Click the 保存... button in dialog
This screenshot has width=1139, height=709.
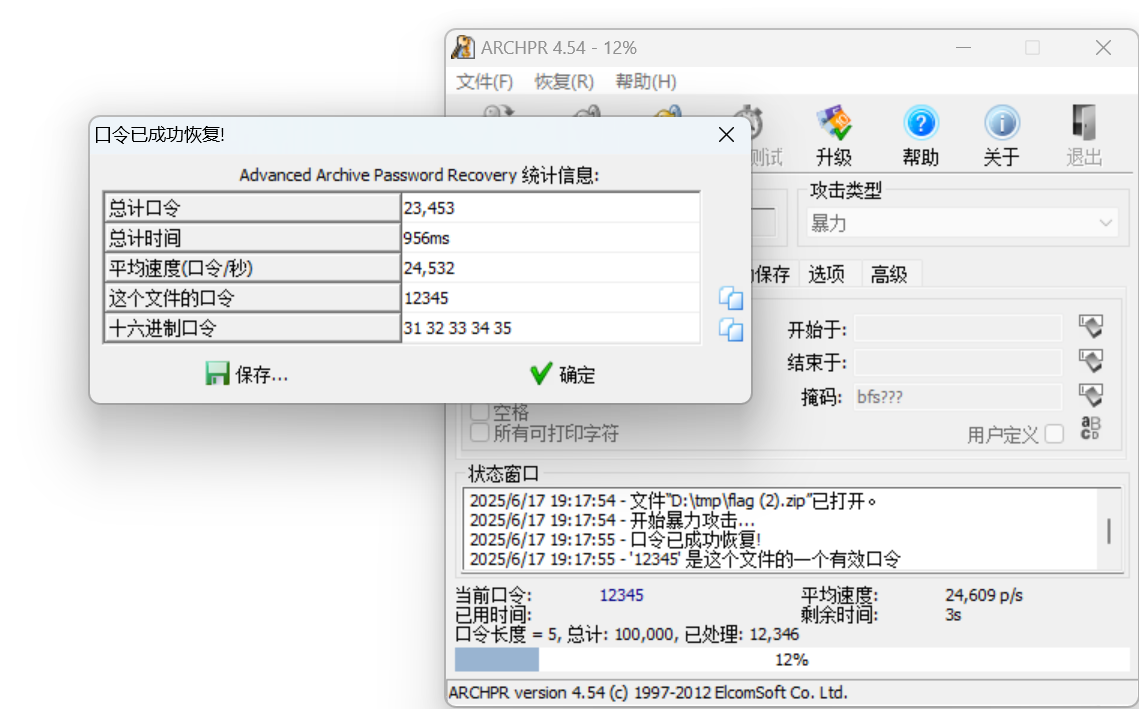pos(246,374)
